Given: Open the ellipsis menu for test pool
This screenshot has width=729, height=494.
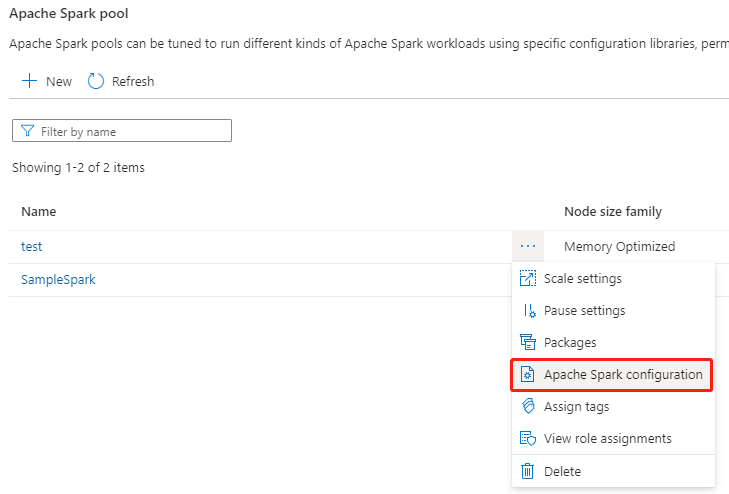Looking at the screenshot, I should pos(528,246).
